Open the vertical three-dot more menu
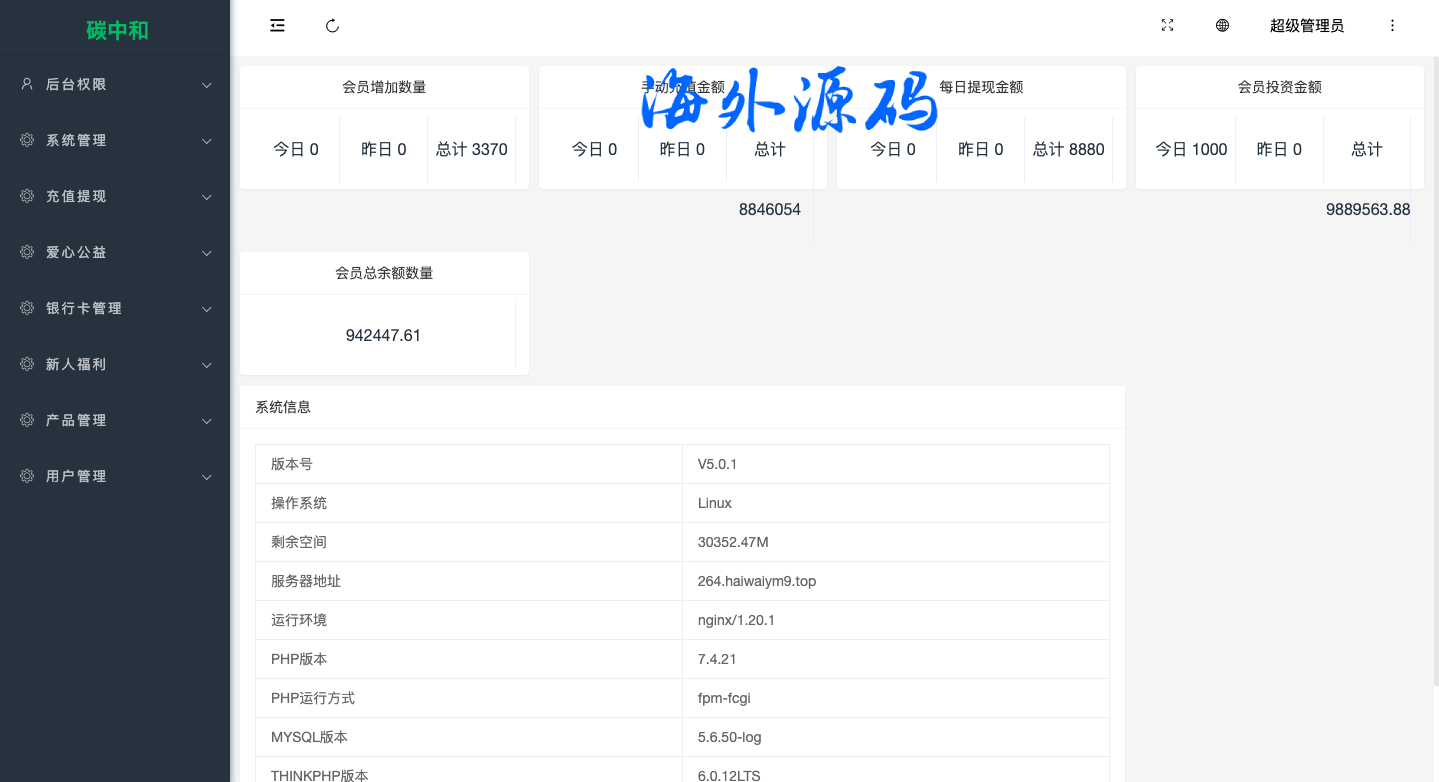This screenshot has height=782, width=1439. [x=1392, y=26]
